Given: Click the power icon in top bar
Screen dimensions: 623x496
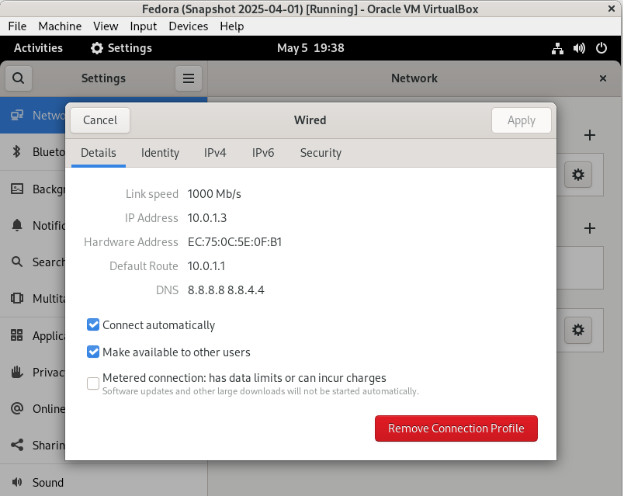Looking at the screenshot, I should pos(601,48).
